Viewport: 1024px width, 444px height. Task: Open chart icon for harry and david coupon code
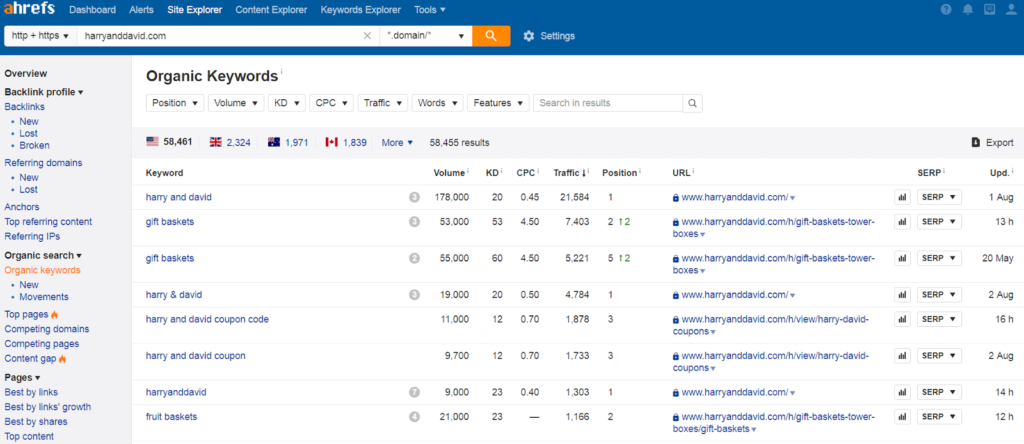tap(903, 319)
